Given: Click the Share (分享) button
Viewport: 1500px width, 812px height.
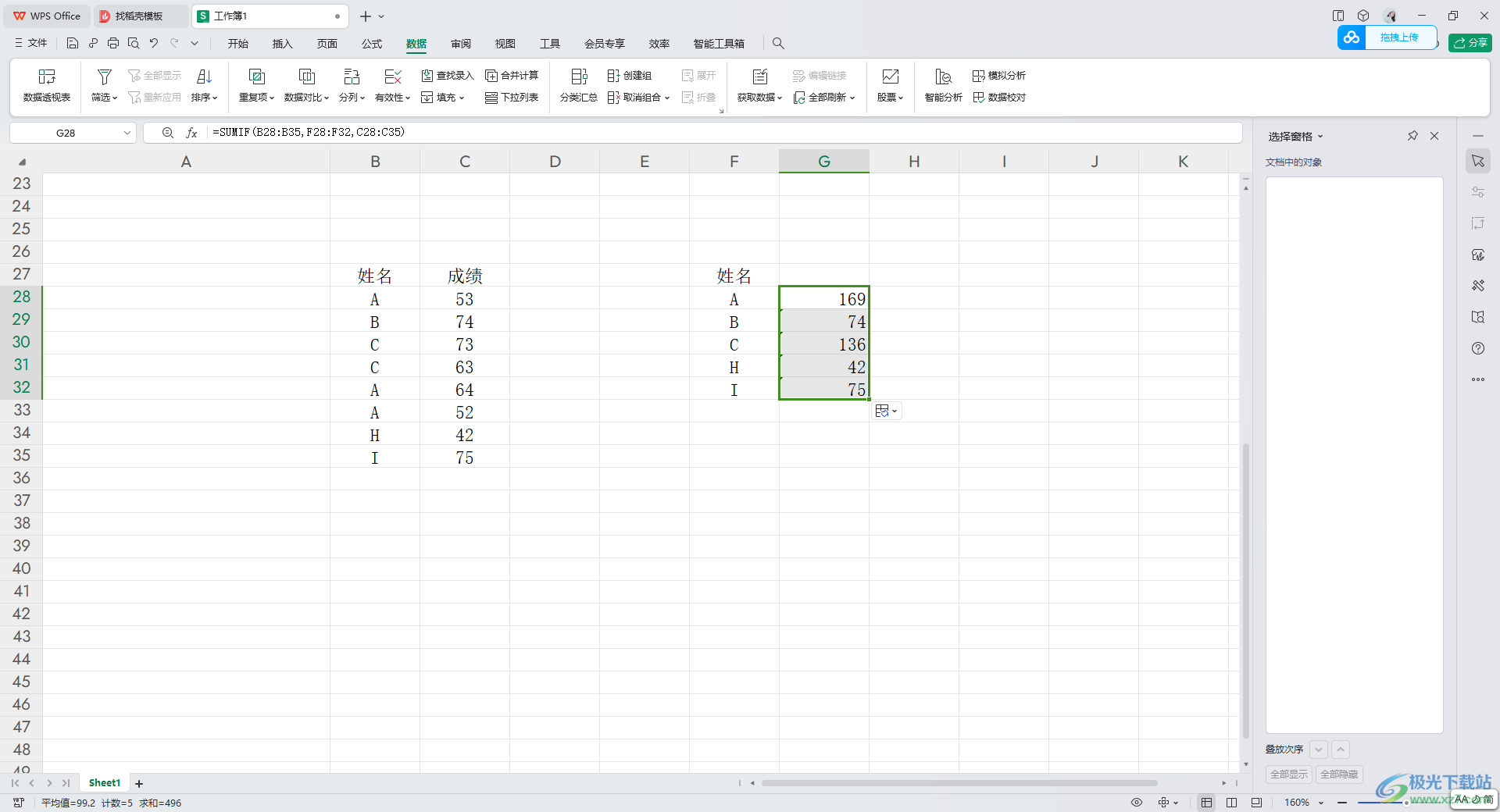Looking at the screenshot, I should [x=1470, y=43].
